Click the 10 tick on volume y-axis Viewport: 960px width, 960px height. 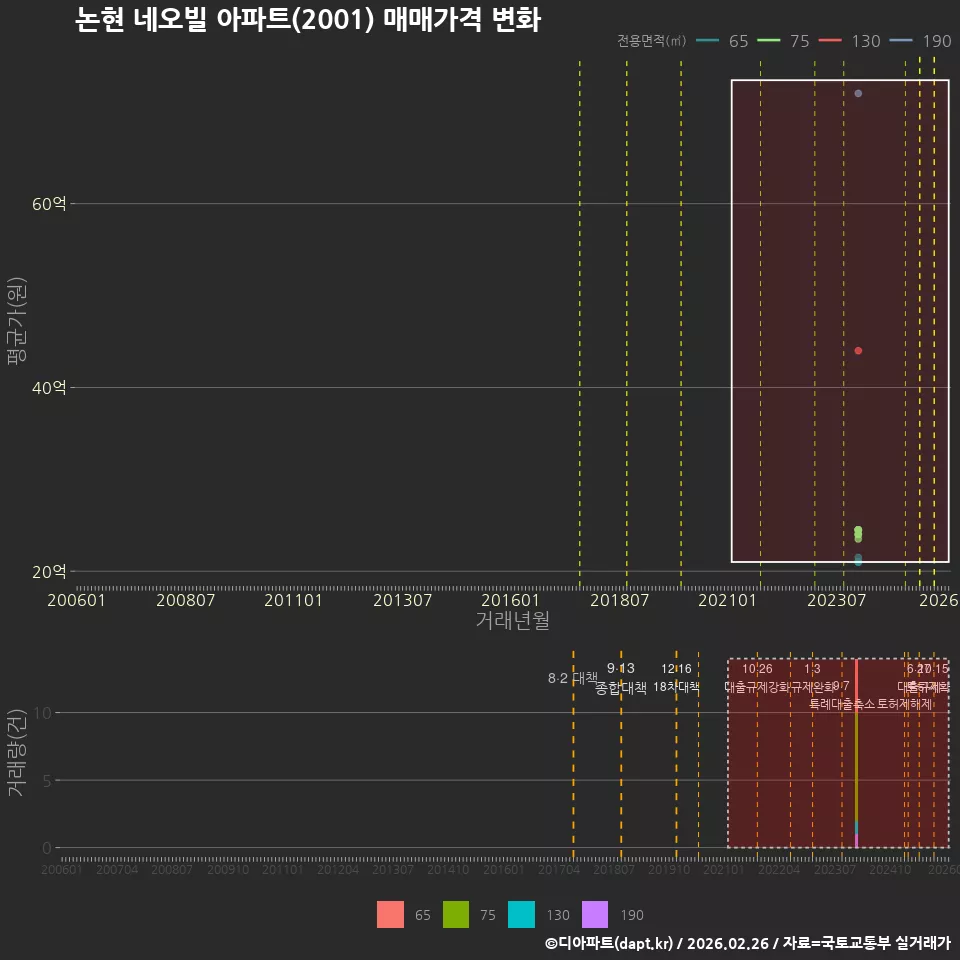click(x=43, y=713)
